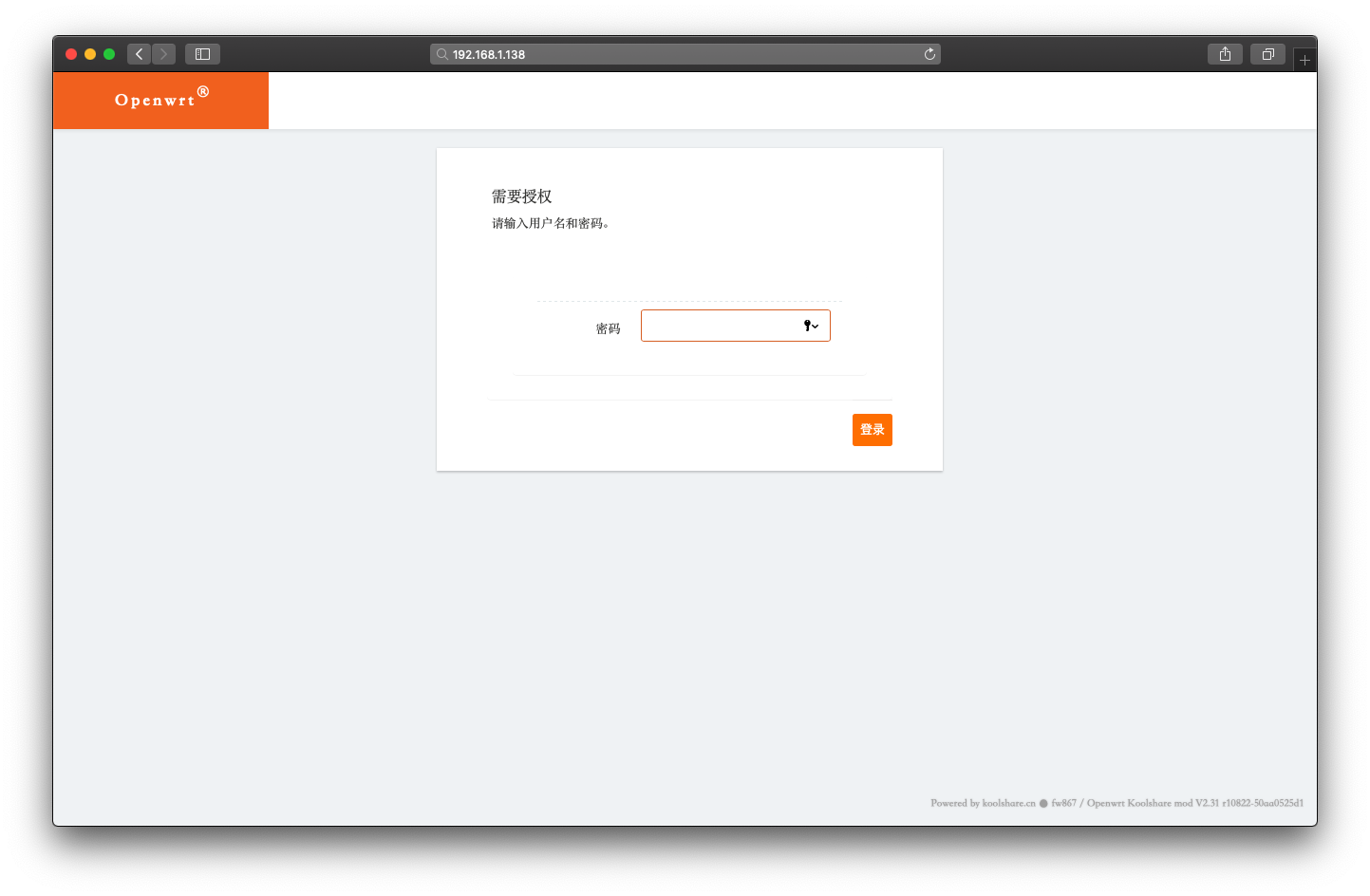Screen dimensions: 1370x896
Task: Go back using the browser back arrow
Action: 139,54
